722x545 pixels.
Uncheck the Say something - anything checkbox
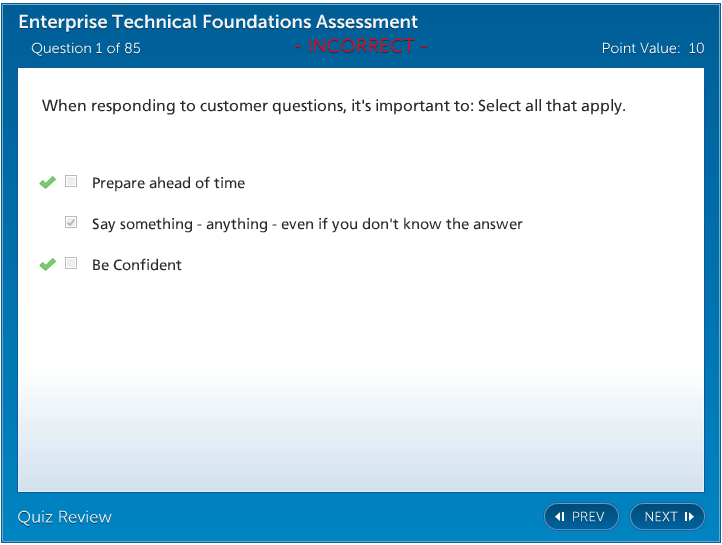pos(71,223)
